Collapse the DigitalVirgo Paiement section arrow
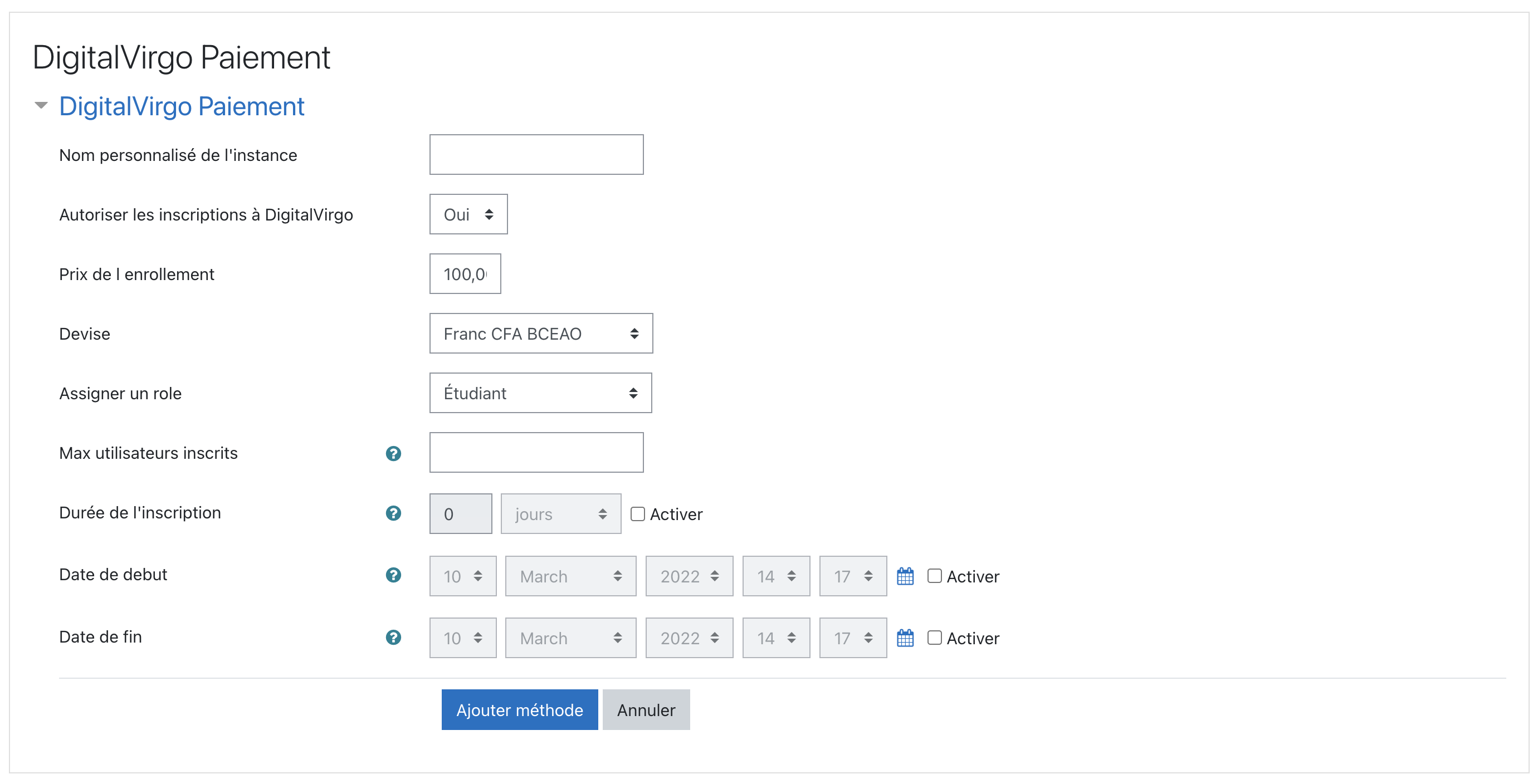 click(41, 106)
